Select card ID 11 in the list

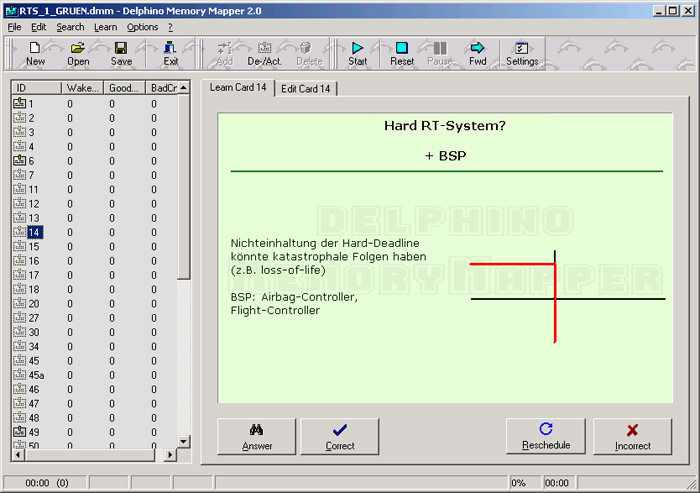tap(33, 189)
